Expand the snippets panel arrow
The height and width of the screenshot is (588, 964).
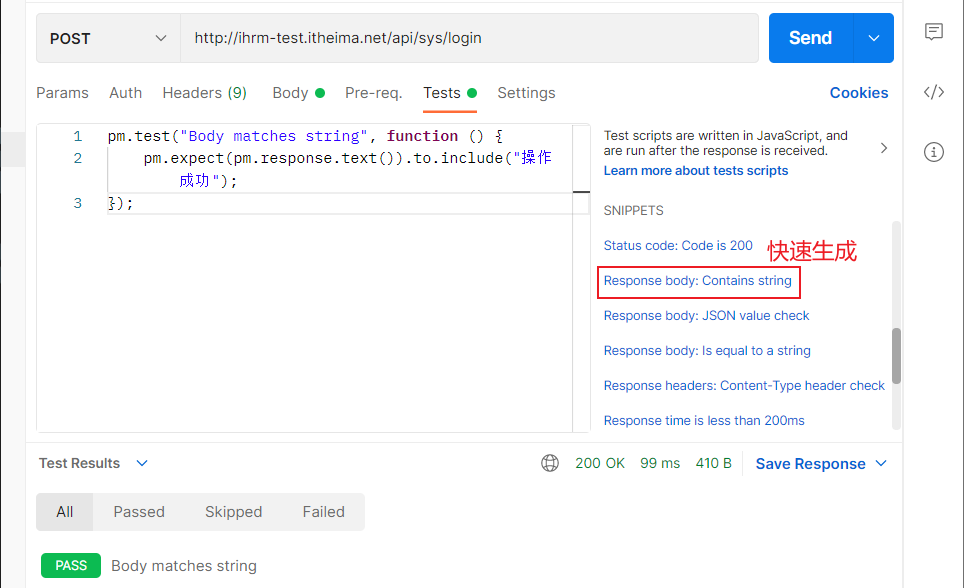883,148
